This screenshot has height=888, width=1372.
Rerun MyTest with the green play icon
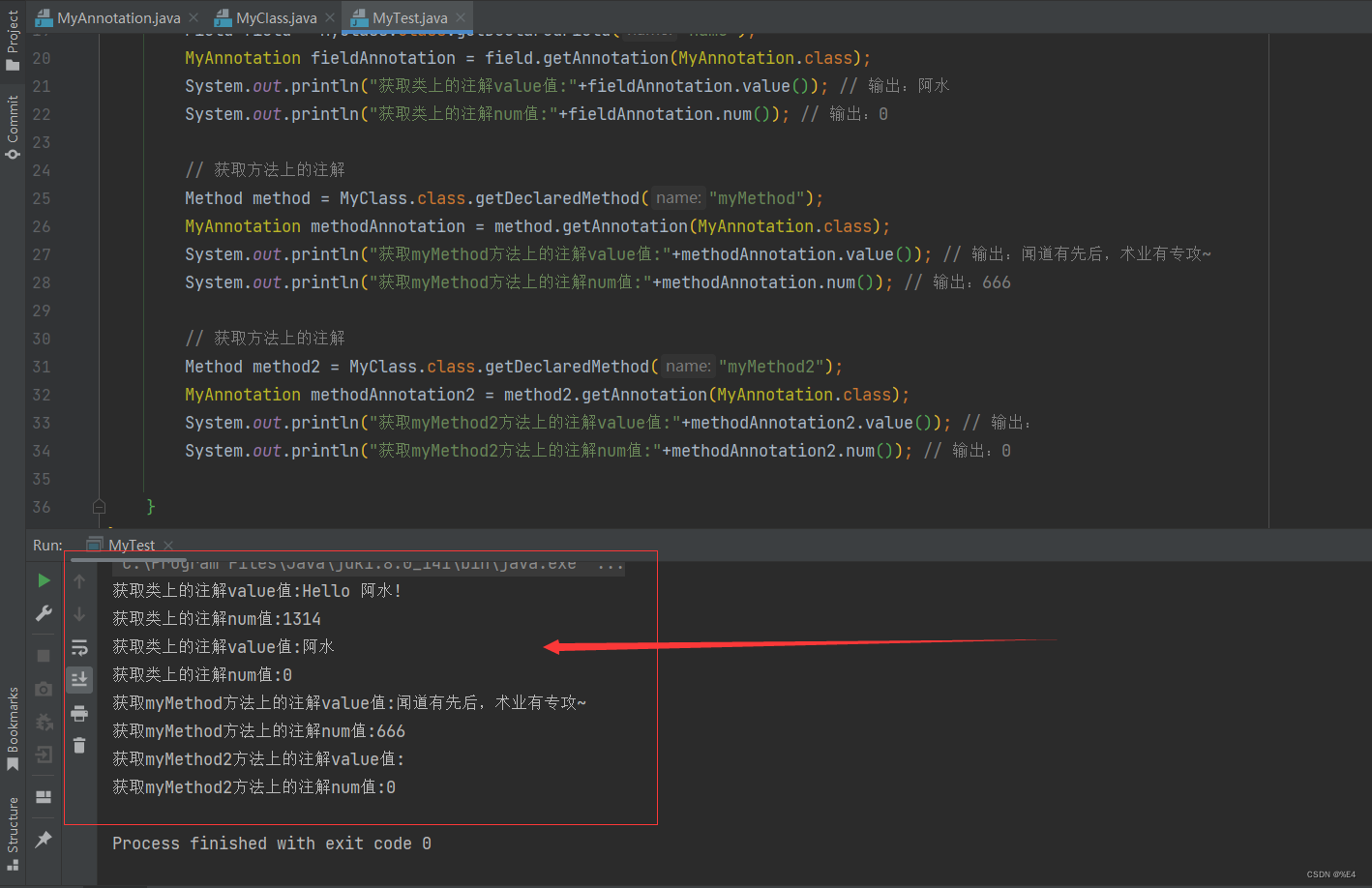(44, 580)
